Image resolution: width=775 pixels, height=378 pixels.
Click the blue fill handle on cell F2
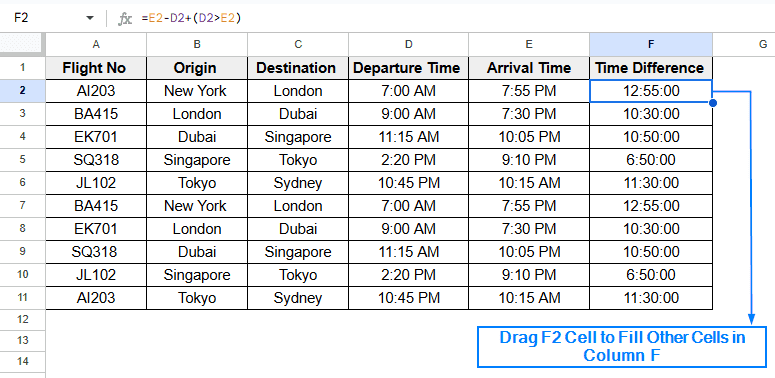(x=712, y=103)
